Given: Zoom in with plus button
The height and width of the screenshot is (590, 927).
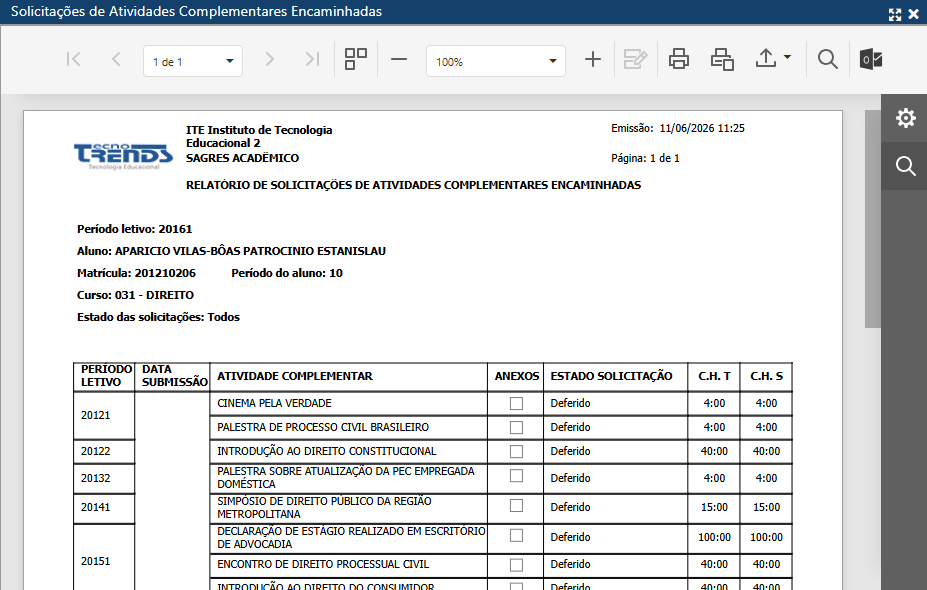Looking at the screenshot, I should click(592, 59).
